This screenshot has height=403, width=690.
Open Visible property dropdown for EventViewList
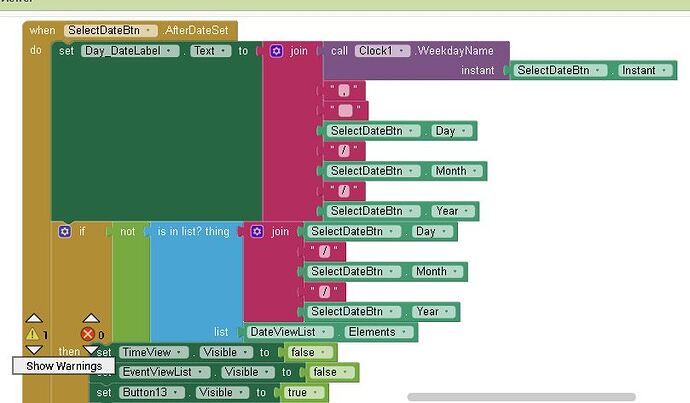248,372
